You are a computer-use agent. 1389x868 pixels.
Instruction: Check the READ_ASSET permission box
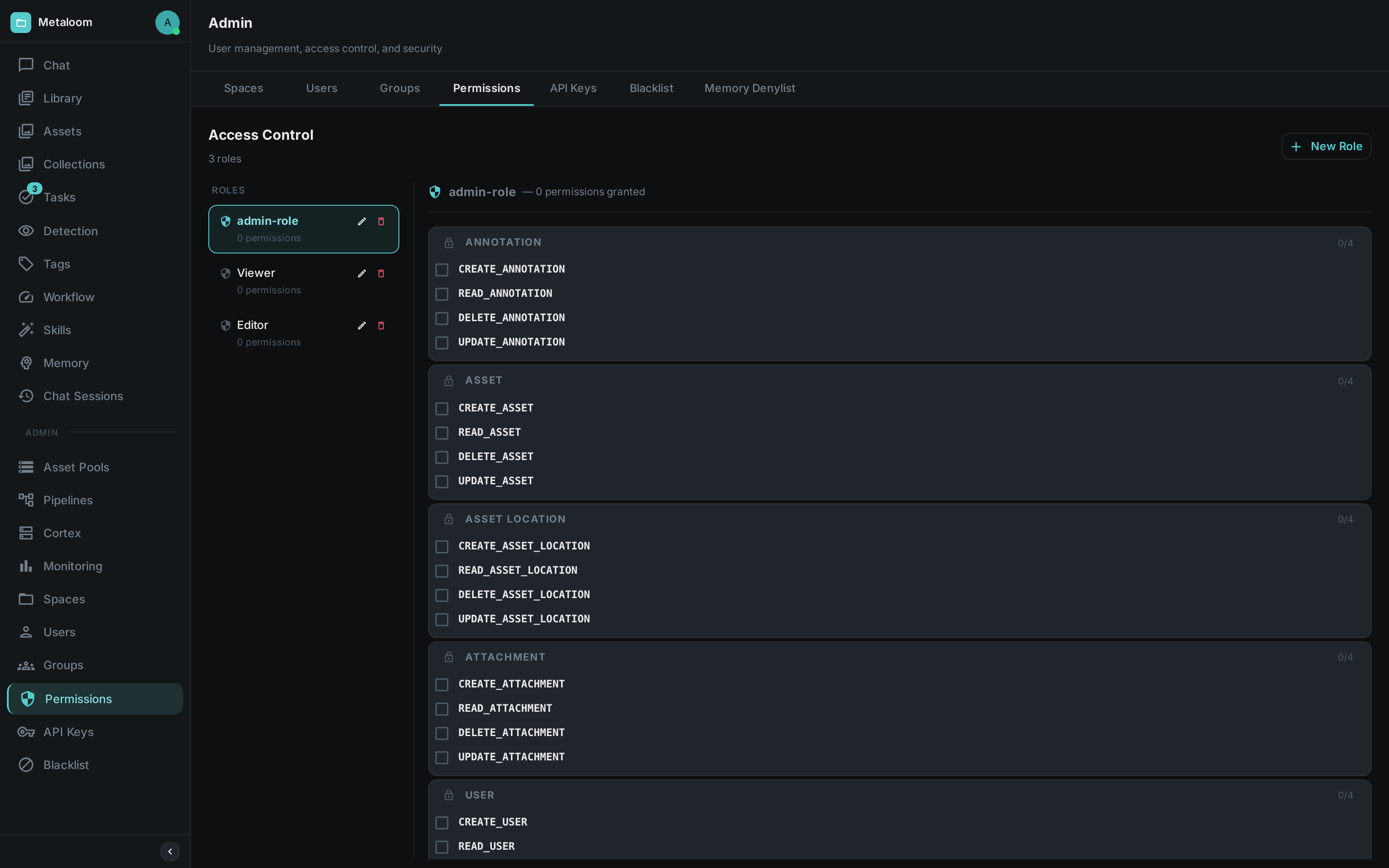(x=442, y=433)
